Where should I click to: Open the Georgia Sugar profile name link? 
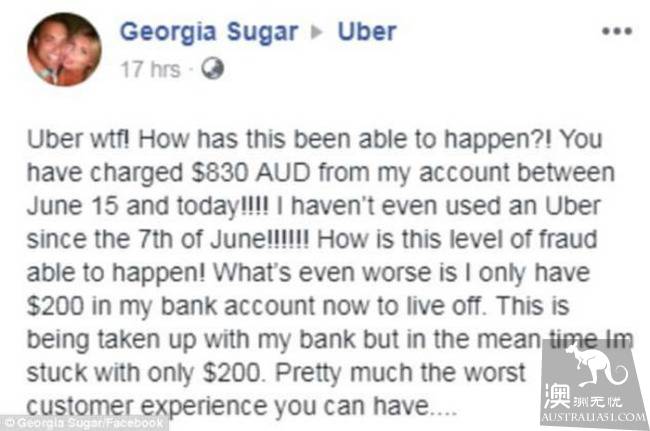[x=209, y=32]
